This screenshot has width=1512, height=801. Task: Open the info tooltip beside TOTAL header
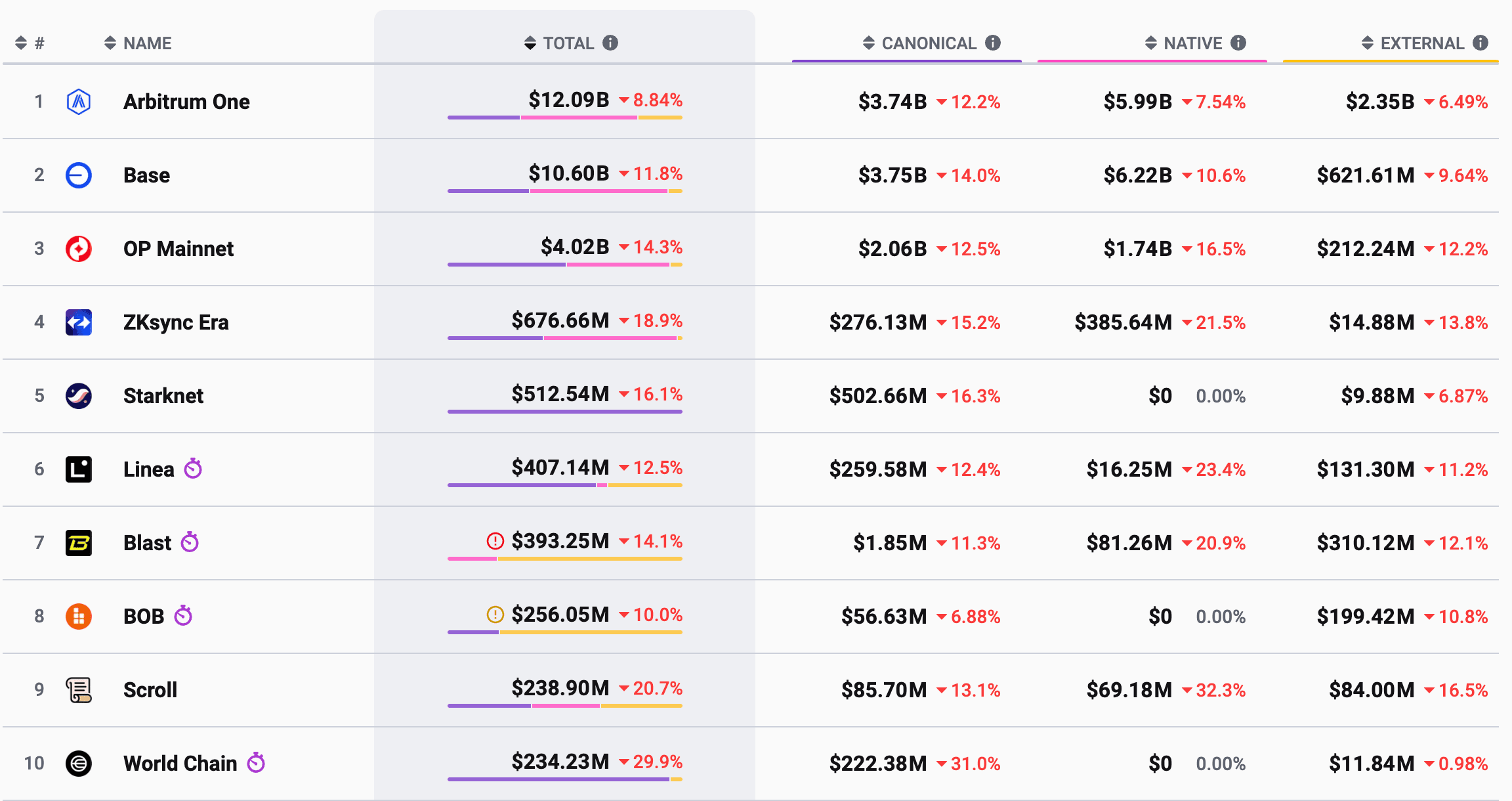tap(610, 43)
